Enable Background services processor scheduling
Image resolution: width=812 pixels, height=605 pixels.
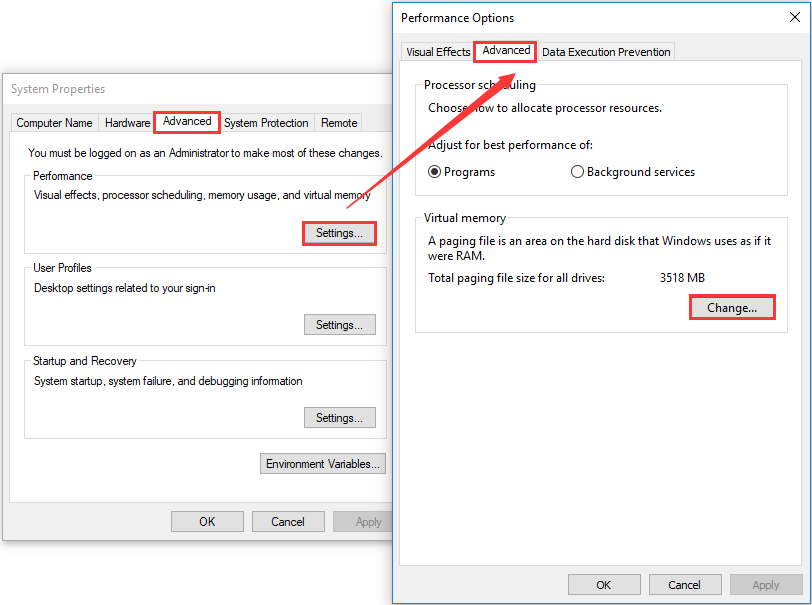click(x=578, y=171)
